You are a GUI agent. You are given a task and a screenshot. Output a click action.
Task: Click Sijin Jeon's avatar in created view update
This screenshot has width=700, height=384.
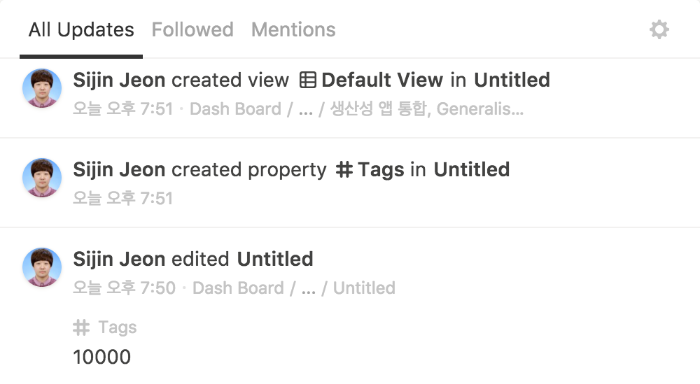point(42,88)
